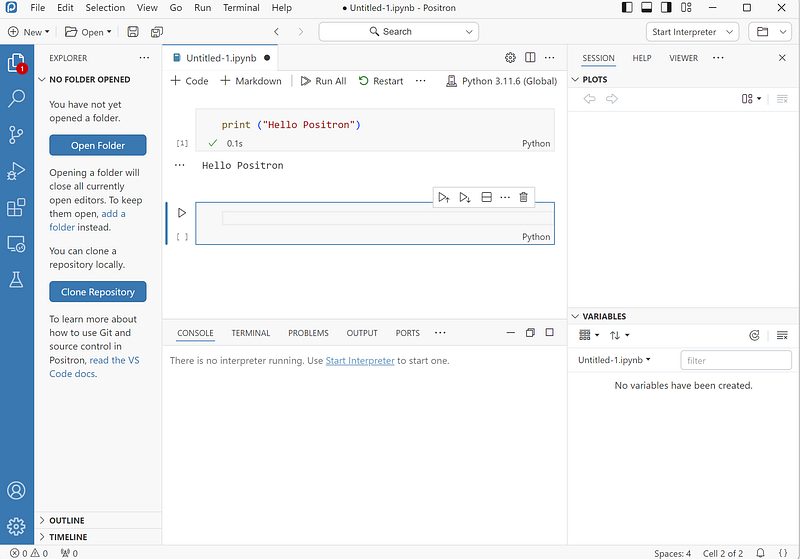
Task: Open the Testing flask view
Action: [x=16, y=280]
